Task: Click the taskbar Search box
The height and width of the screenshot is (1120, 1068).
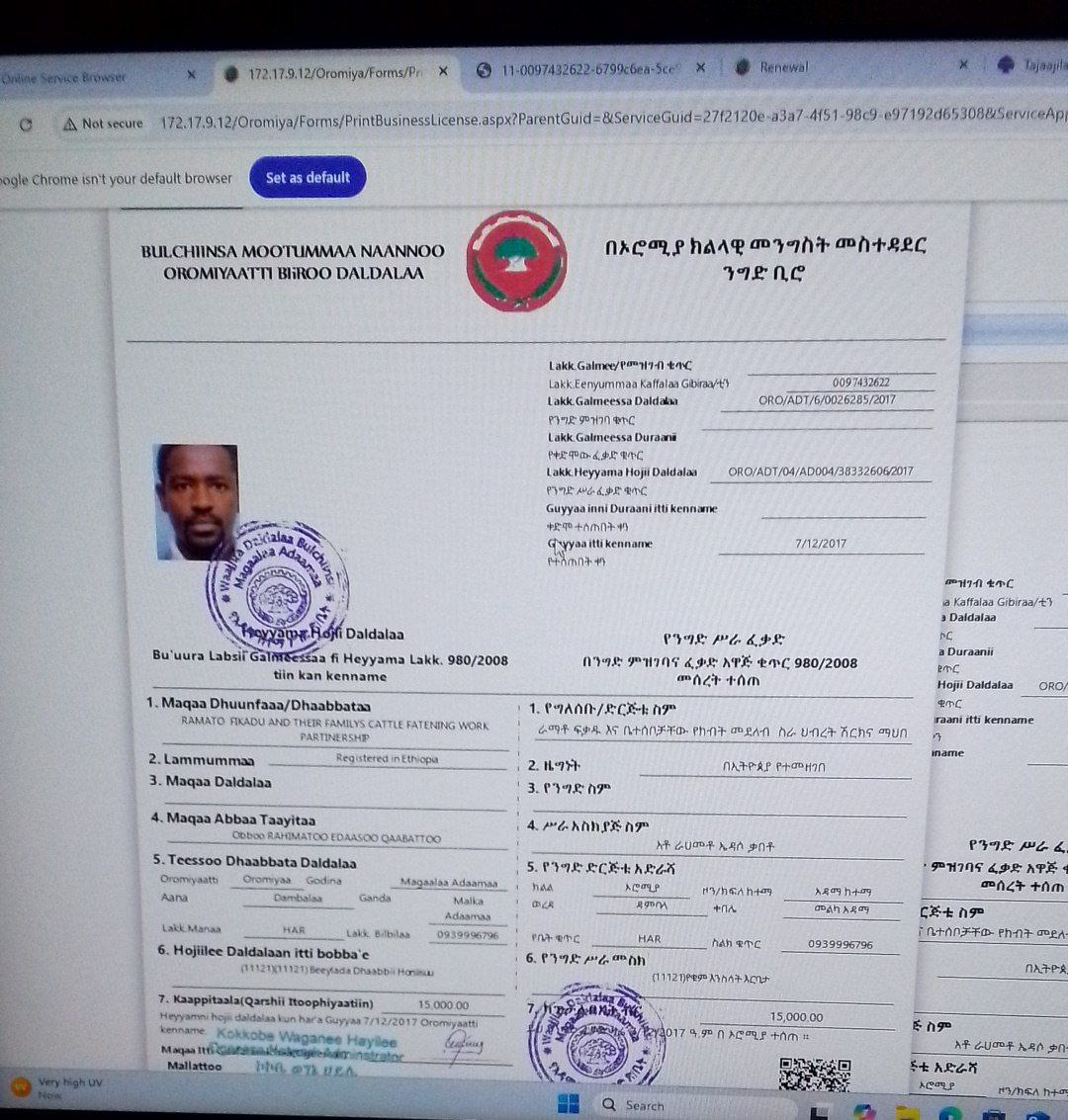Action: 643,1105
